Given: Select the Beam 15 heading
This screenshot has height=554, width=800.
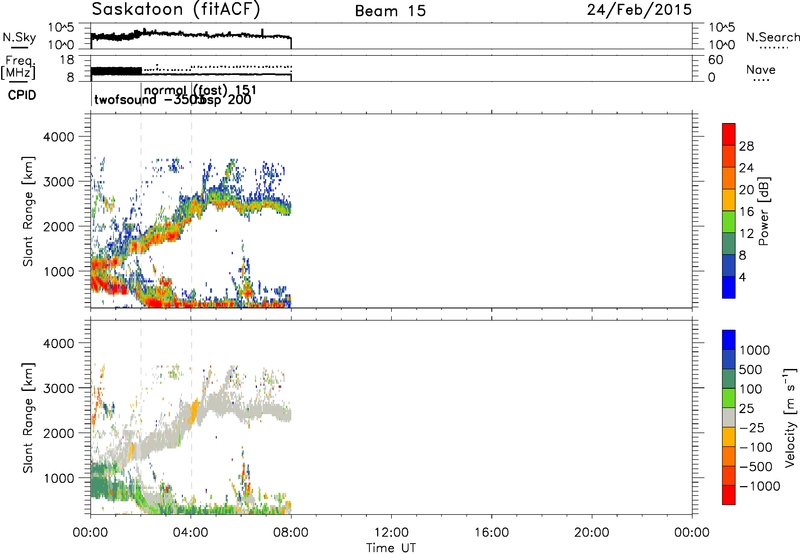Looking at the screenshot, I should [390, 11].
